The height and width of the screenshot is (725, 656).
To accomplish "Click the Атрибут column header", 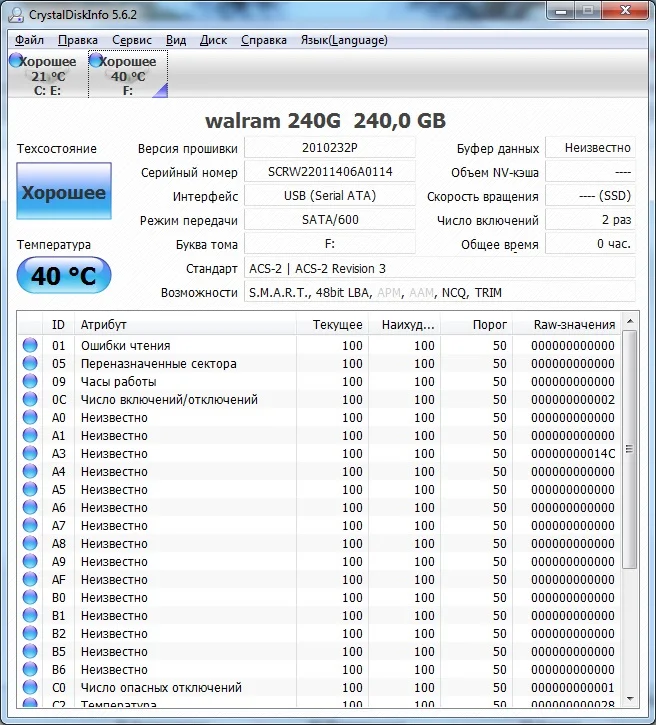I will pos(185,325).
